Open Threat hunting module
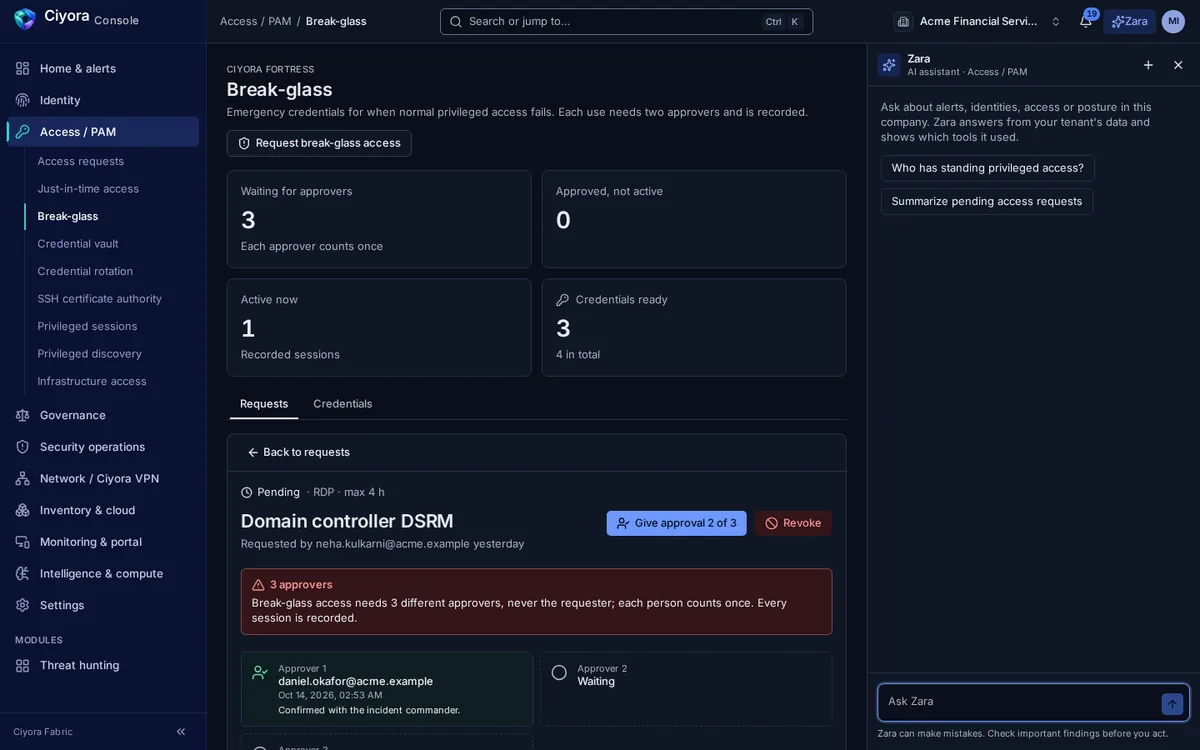Viewport: 1200px width, 750px height. point(103,665)
